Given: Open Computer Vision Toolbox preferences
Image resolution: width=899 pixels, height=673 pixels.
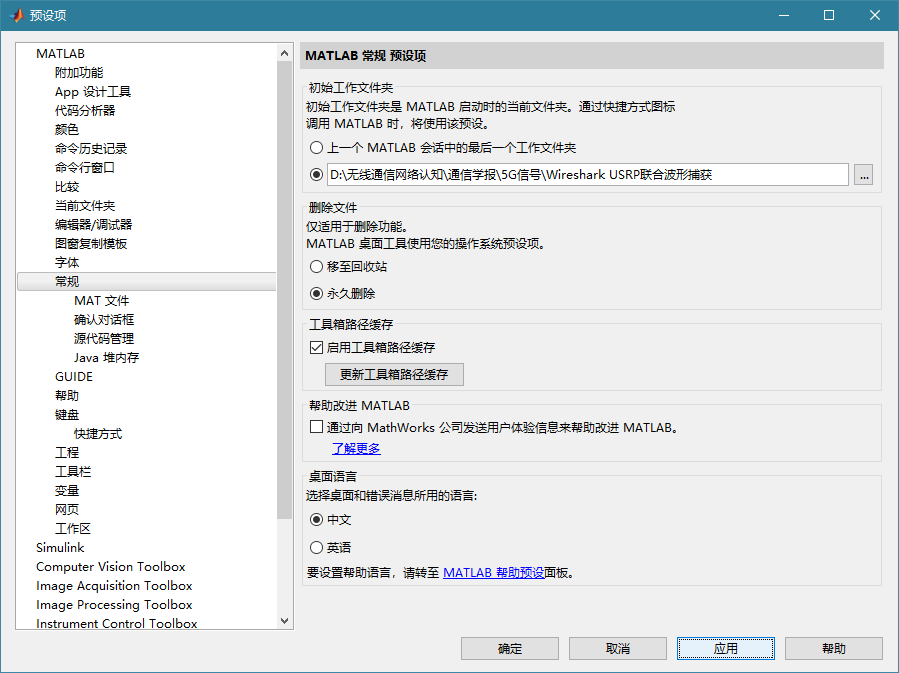Looking at the screenshot, I should pos(111,566).
